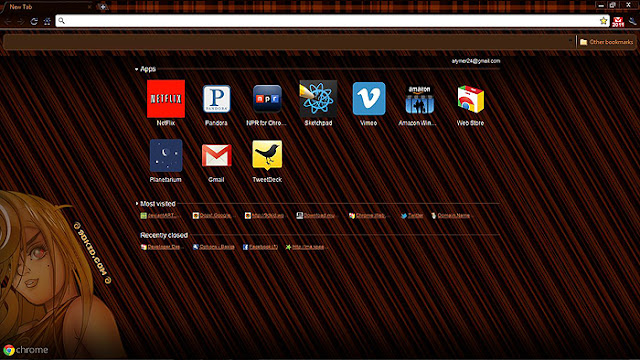The width and height of the screenshot is (640, 360).
Task: Expand the Most visited section
Action: [x=137, y=203]
